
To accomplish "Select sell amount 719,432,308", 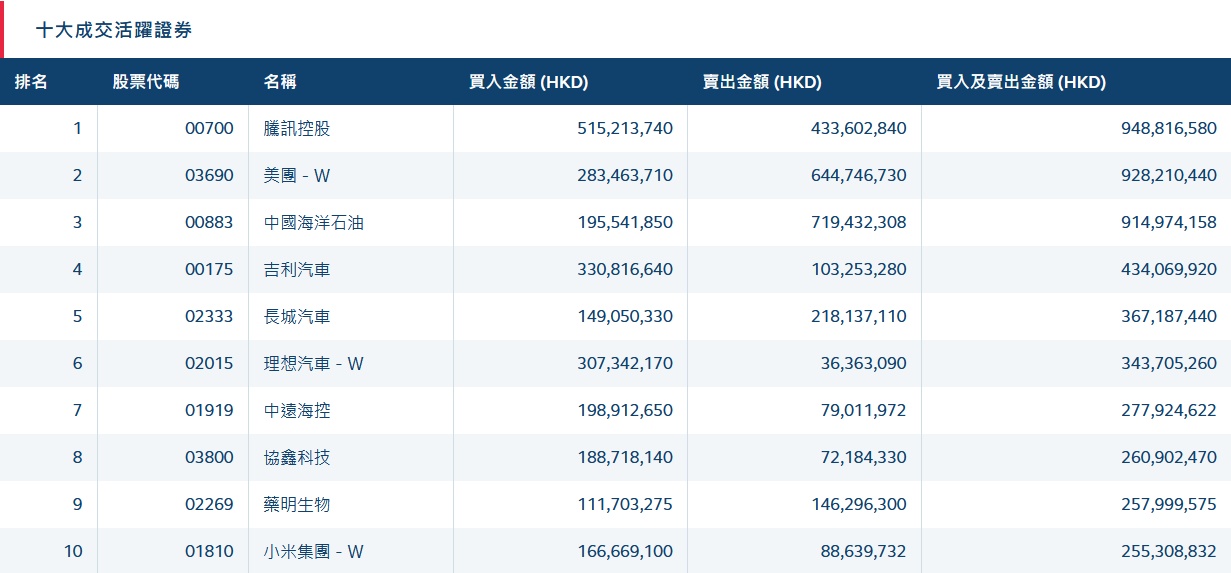I will 859,222.
